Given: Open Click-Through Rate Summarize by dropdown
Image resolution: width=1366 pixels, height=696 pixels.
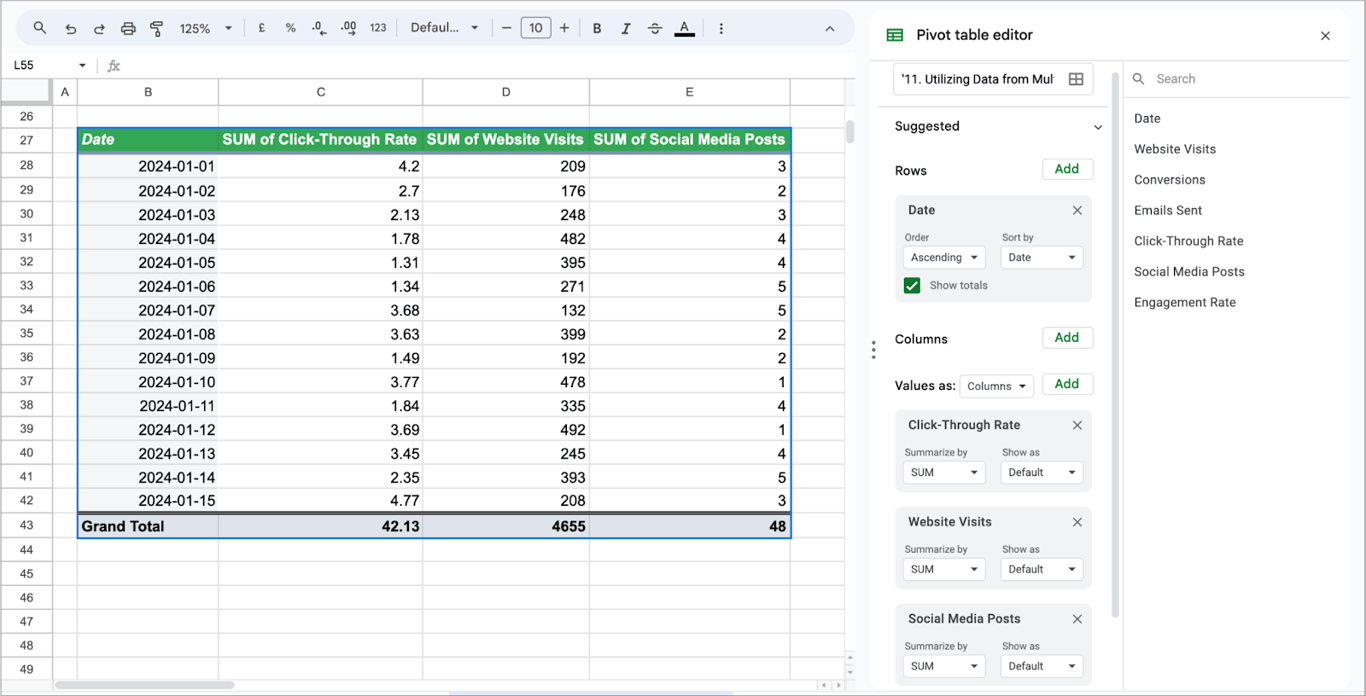Looking at the screenshot, I should (x=944, y=472).
